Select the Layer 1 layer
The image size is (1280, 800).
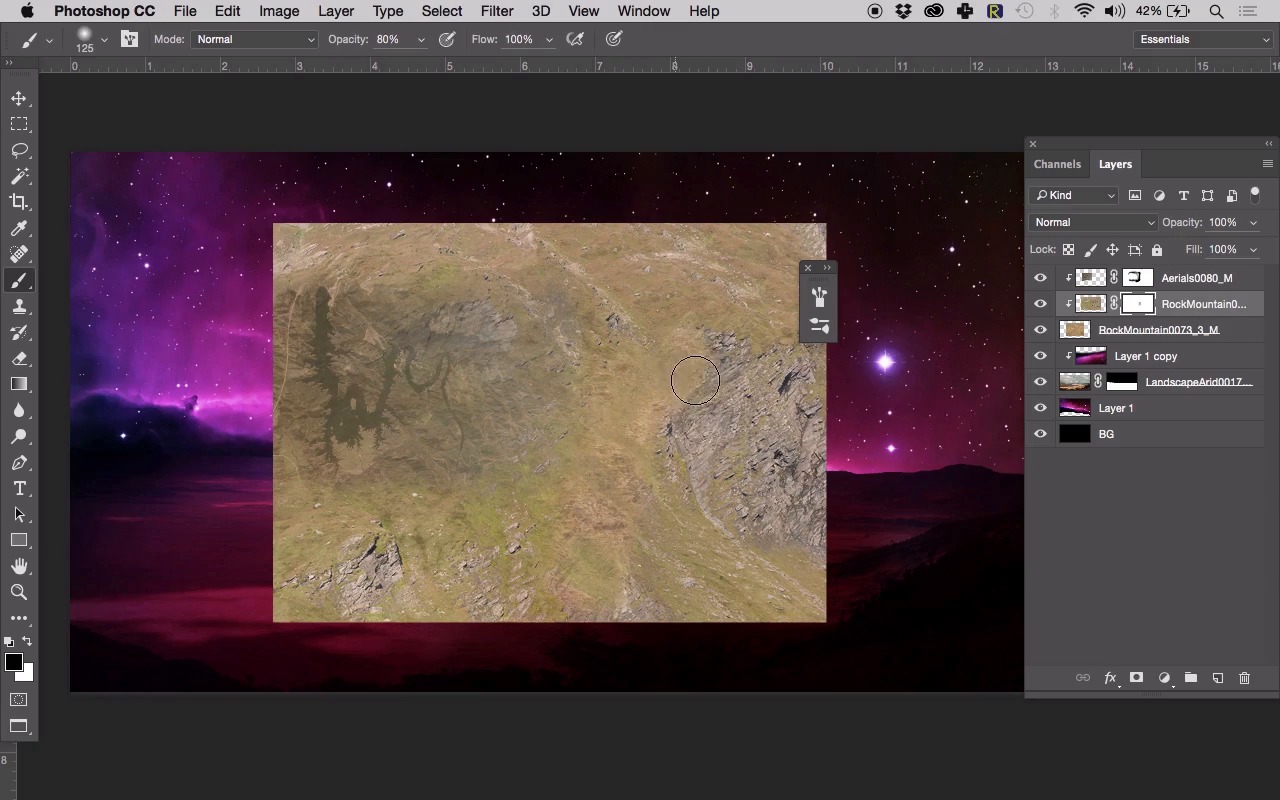pos(1116,408)
